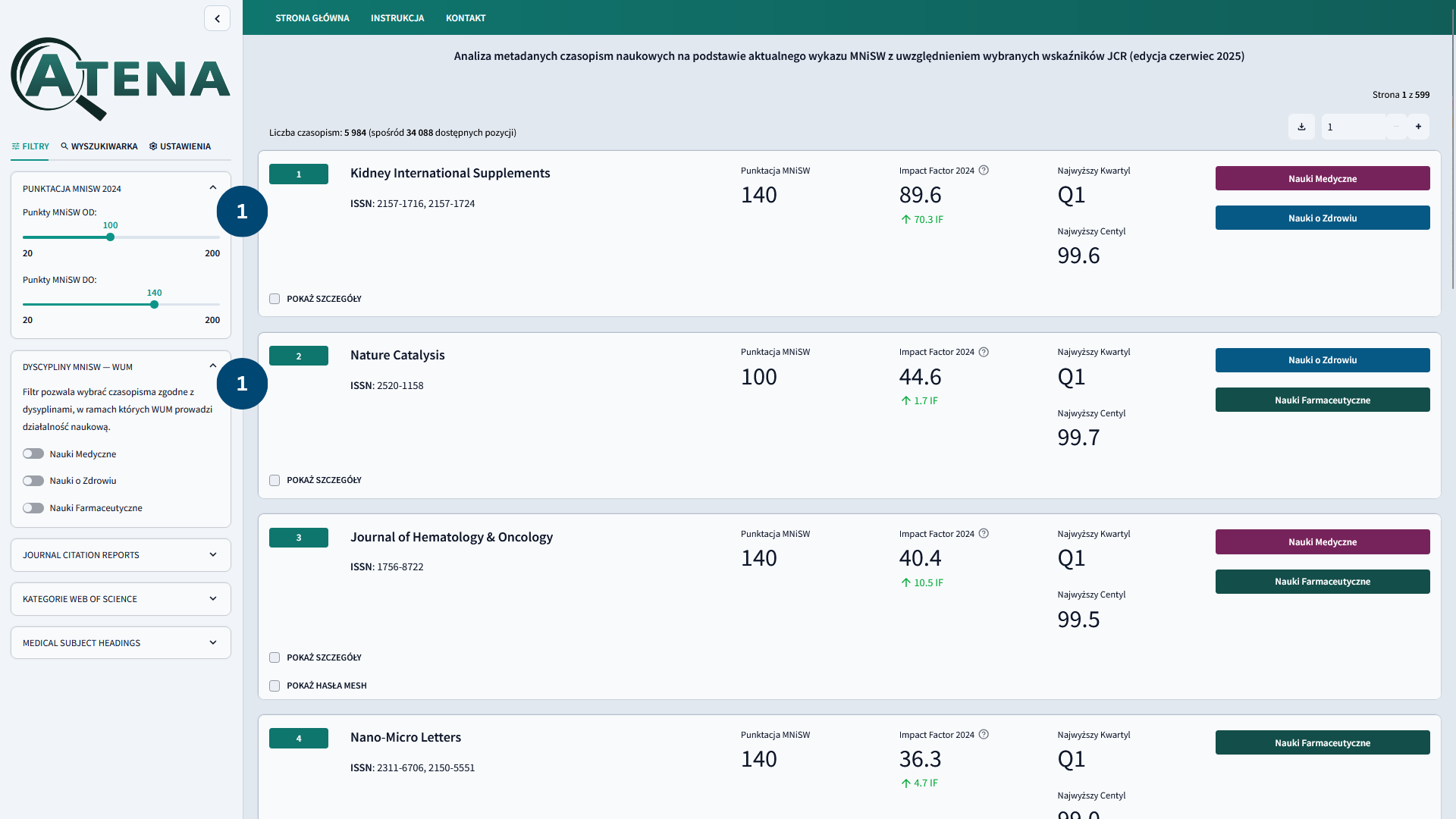Collapse the DYSCYPLINY MNISW — WUM panel
1456x819 pixels.
click(213, 366)
